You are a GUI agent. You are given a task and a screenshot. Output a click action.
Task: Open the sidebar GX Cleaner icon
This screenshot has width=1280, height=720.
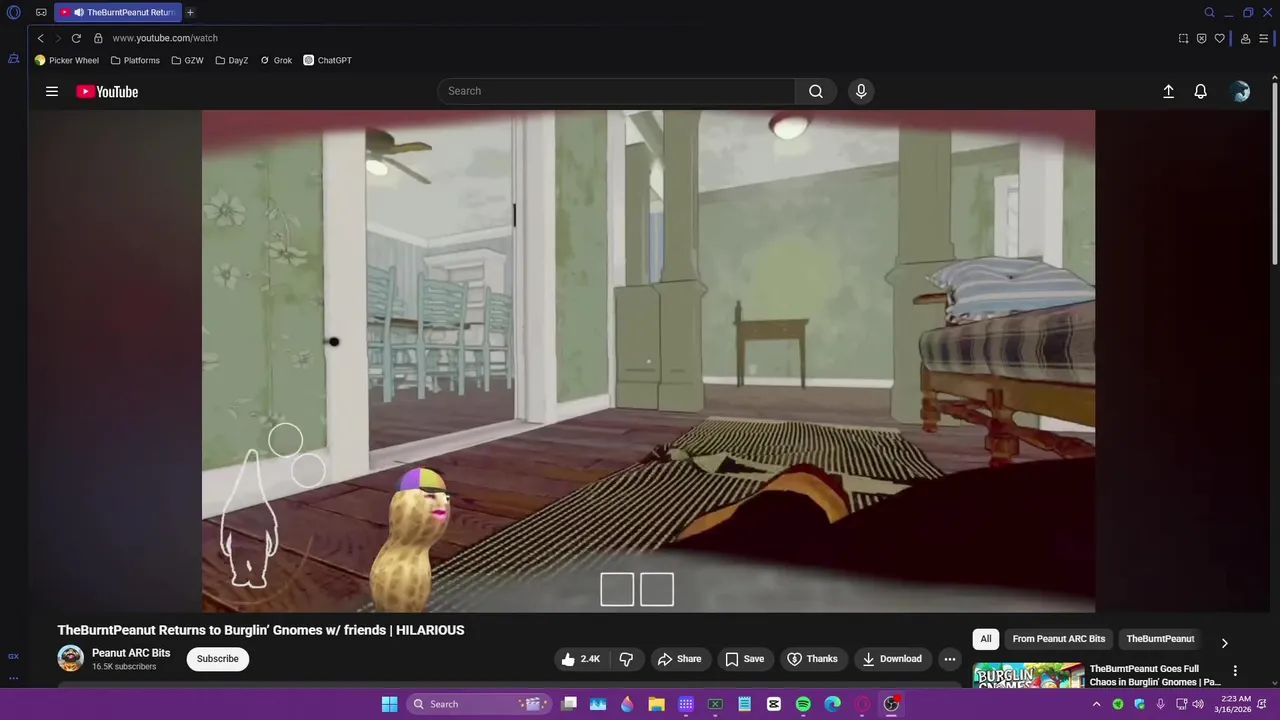[x=13, y=59]
